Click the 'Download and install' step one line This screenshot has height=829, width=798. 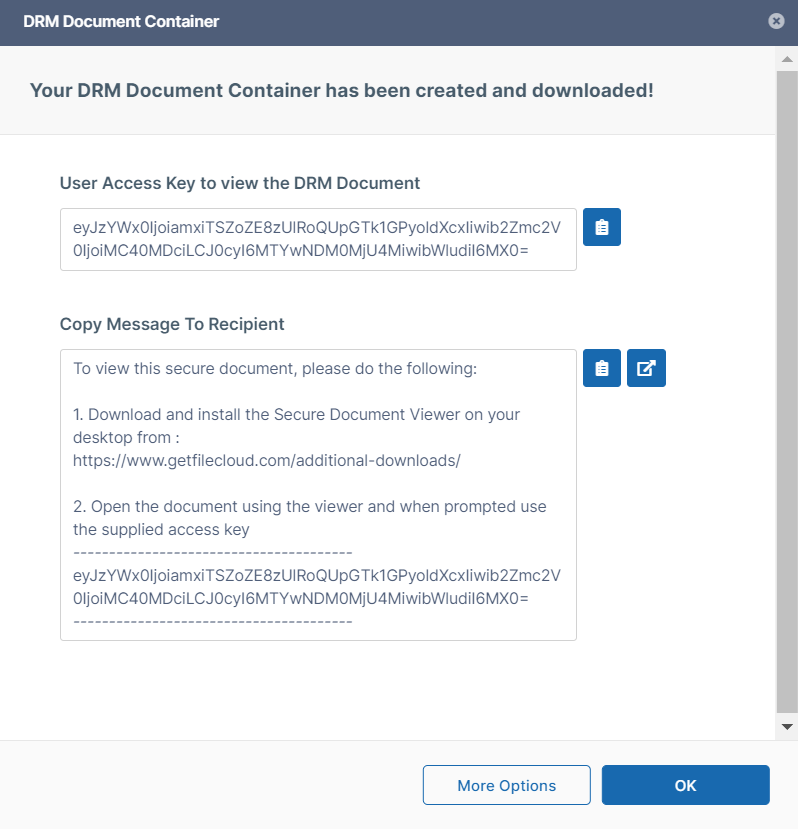pos(296,414)
